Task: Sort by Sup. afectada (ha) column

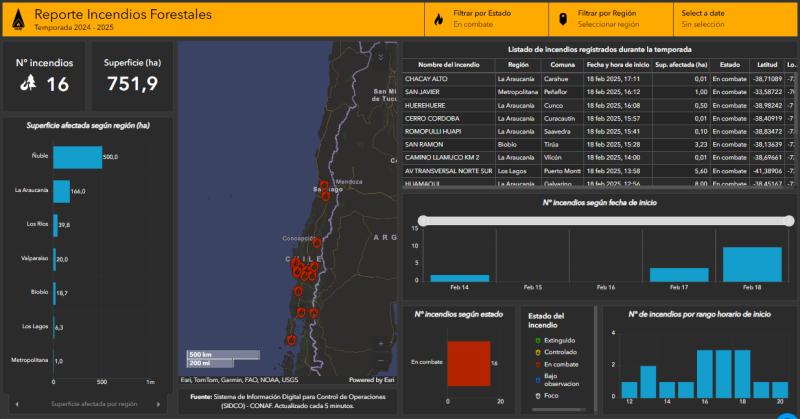Action: [x=681, y=65]
